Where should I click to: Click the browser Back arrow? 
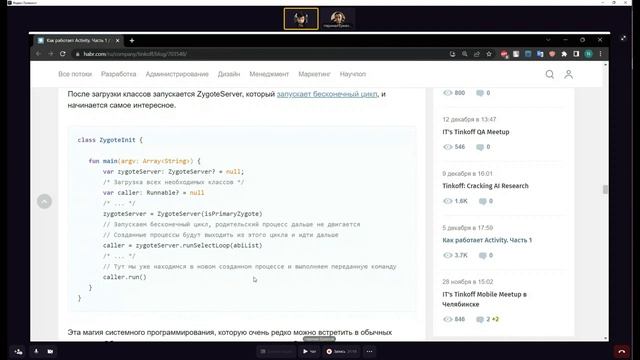(38, 54)
